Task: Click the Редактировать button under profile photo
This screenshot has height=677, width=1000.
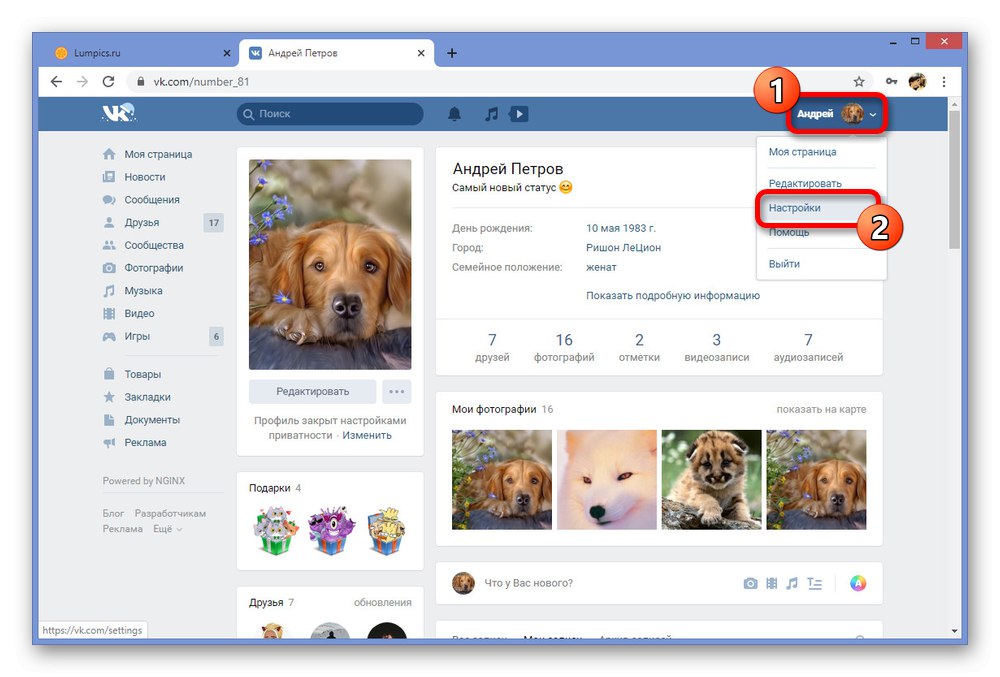Action: pos(313,391)
